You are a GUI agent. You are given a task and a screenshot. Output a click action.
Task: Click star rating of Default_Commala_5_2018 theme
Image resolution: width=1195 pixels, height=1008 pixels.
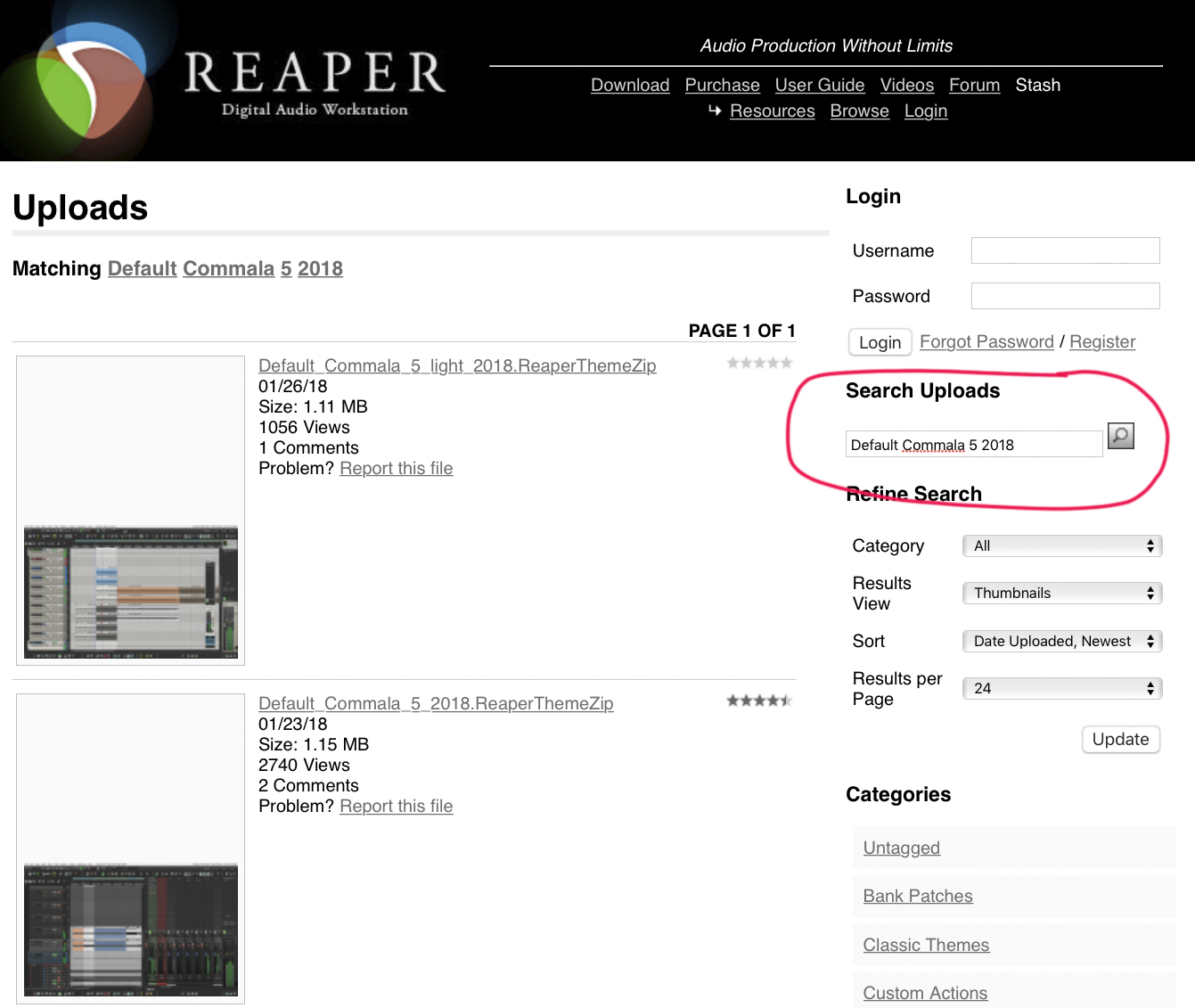759,701
